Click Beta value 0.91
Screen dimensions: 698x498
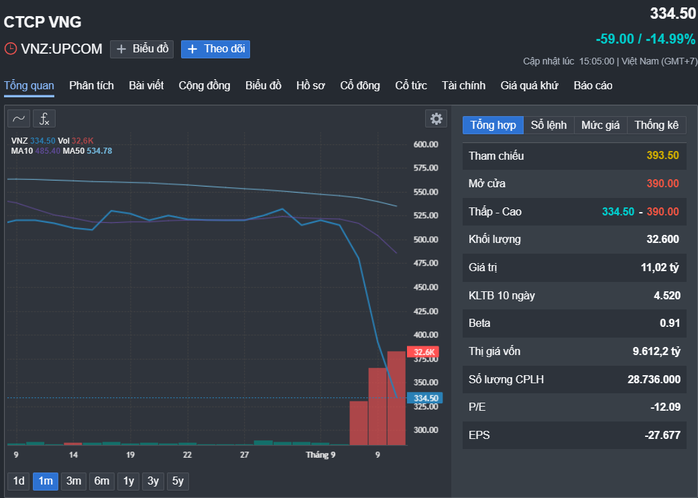670,323
